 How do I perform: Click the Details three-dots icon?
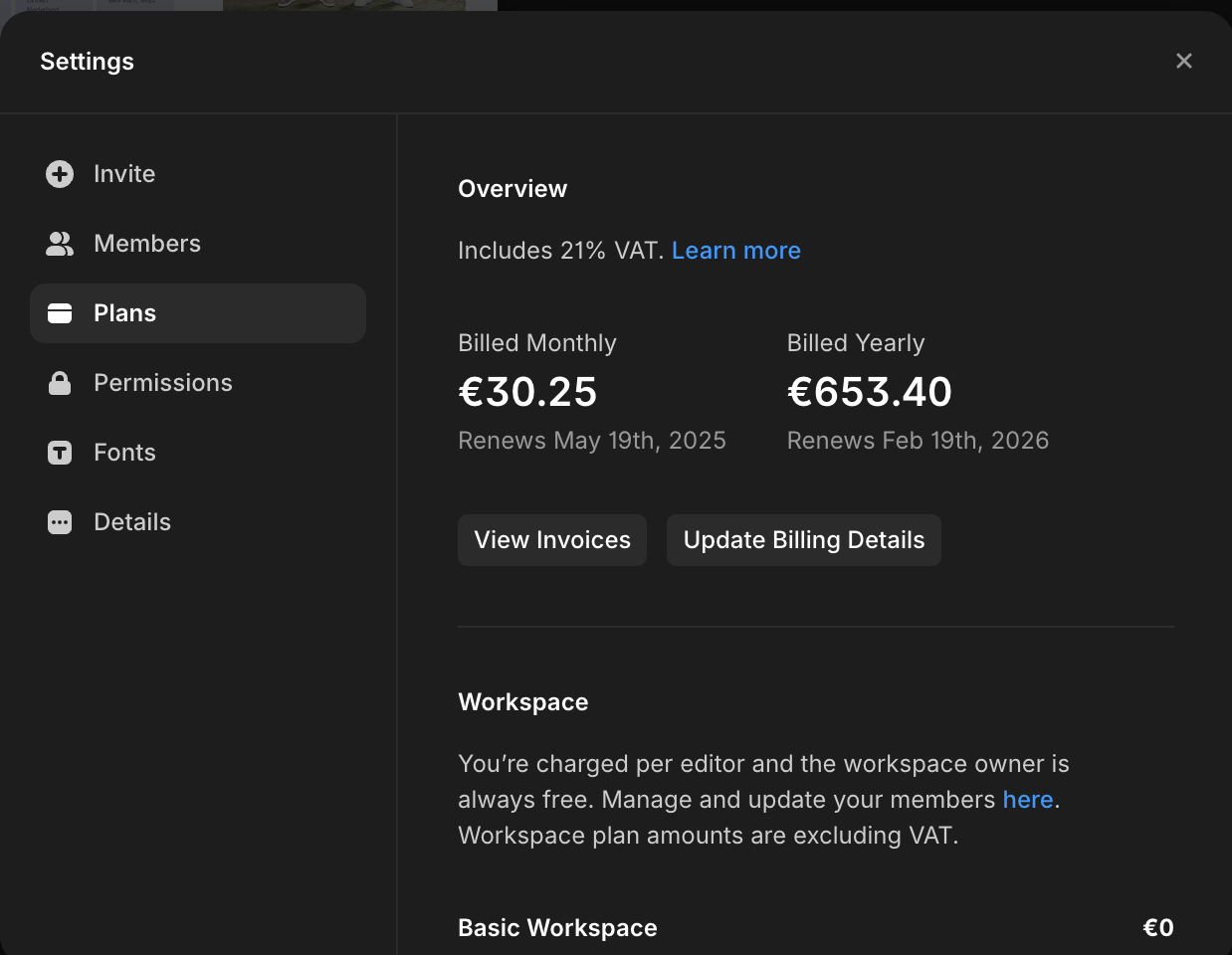pyautogui.click(x=60, y=522)
